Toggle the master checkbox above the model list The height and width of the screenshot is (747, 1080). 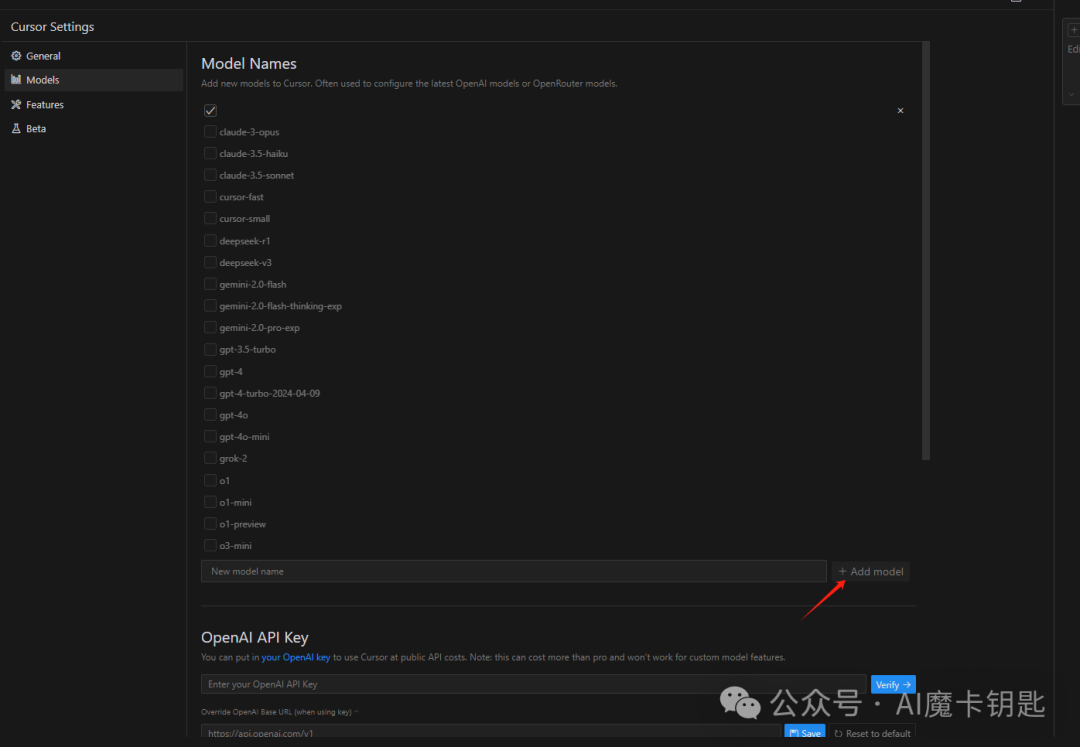pos(210,110)
